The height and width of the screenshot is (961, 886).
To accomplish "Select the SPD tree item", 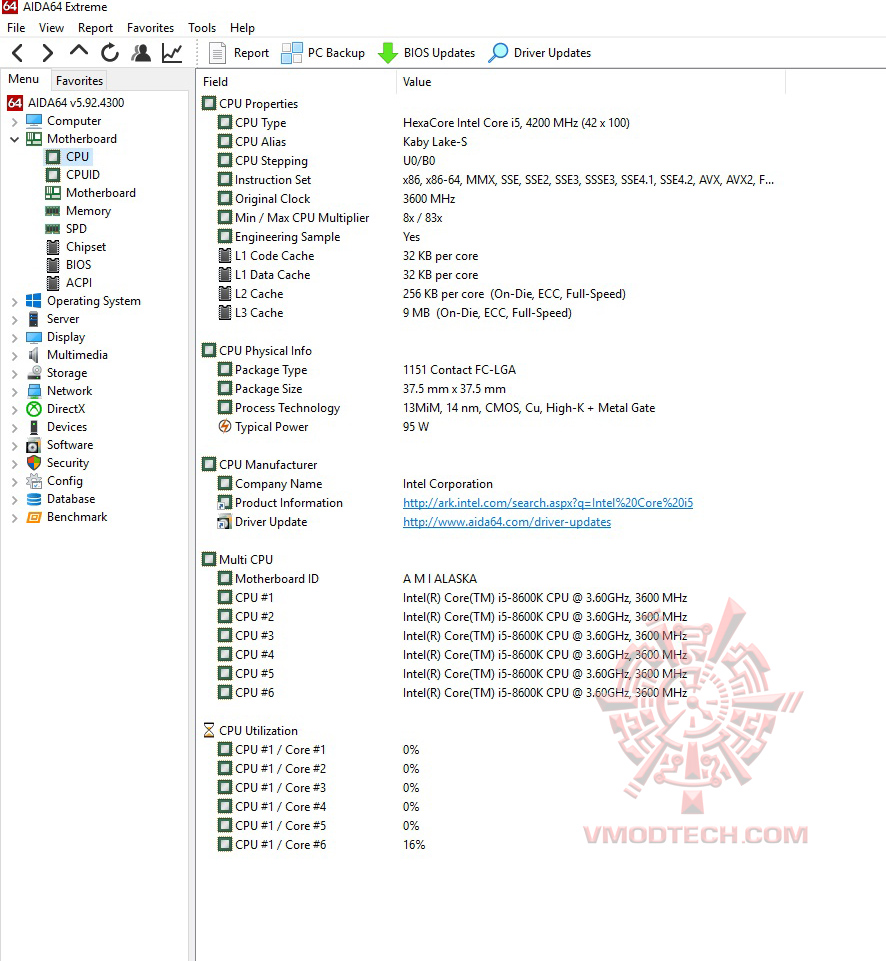I will pos(67,229).
